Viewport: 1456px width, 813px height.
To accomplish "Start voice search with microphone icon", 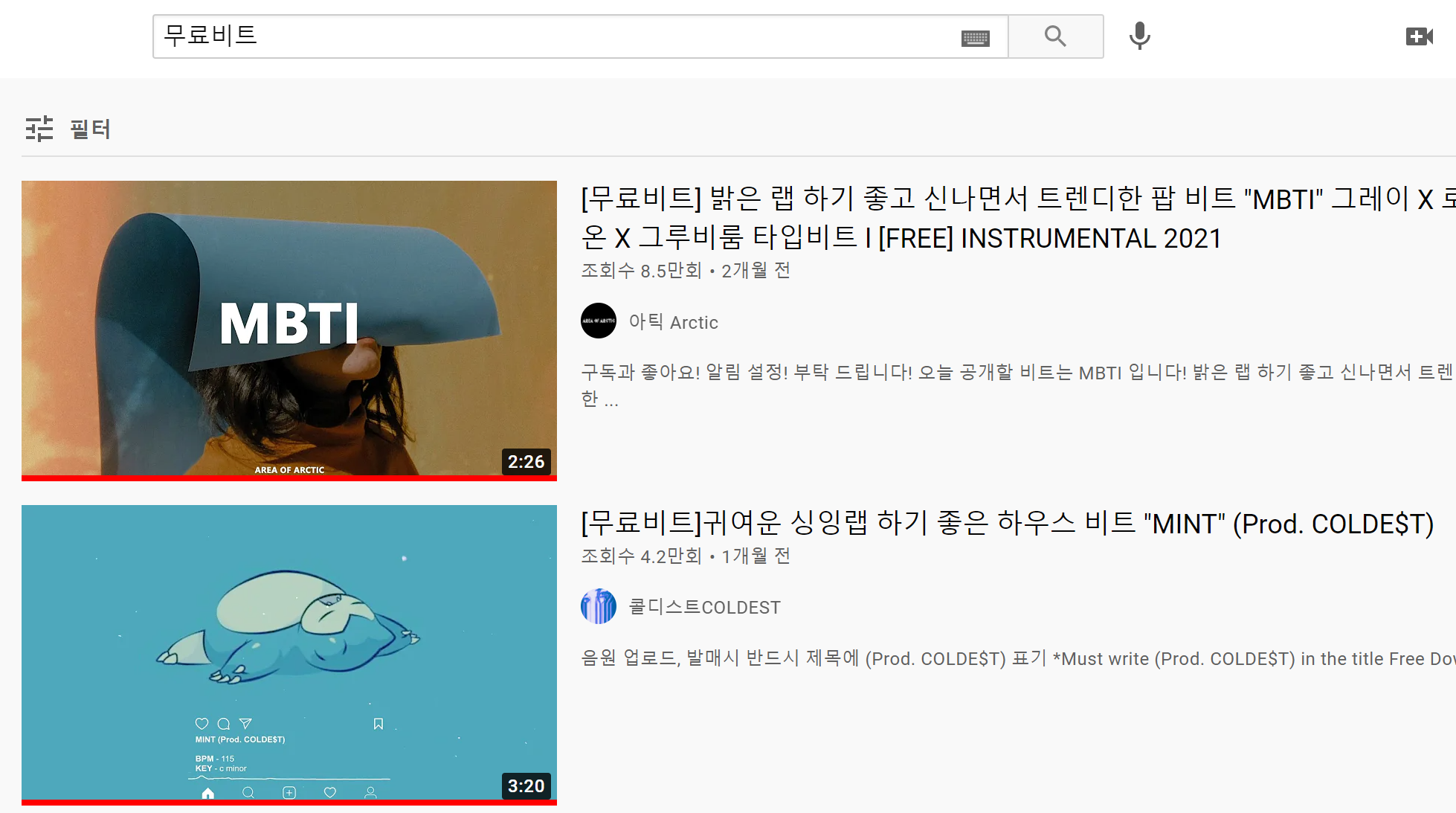I will (1139, 36).
